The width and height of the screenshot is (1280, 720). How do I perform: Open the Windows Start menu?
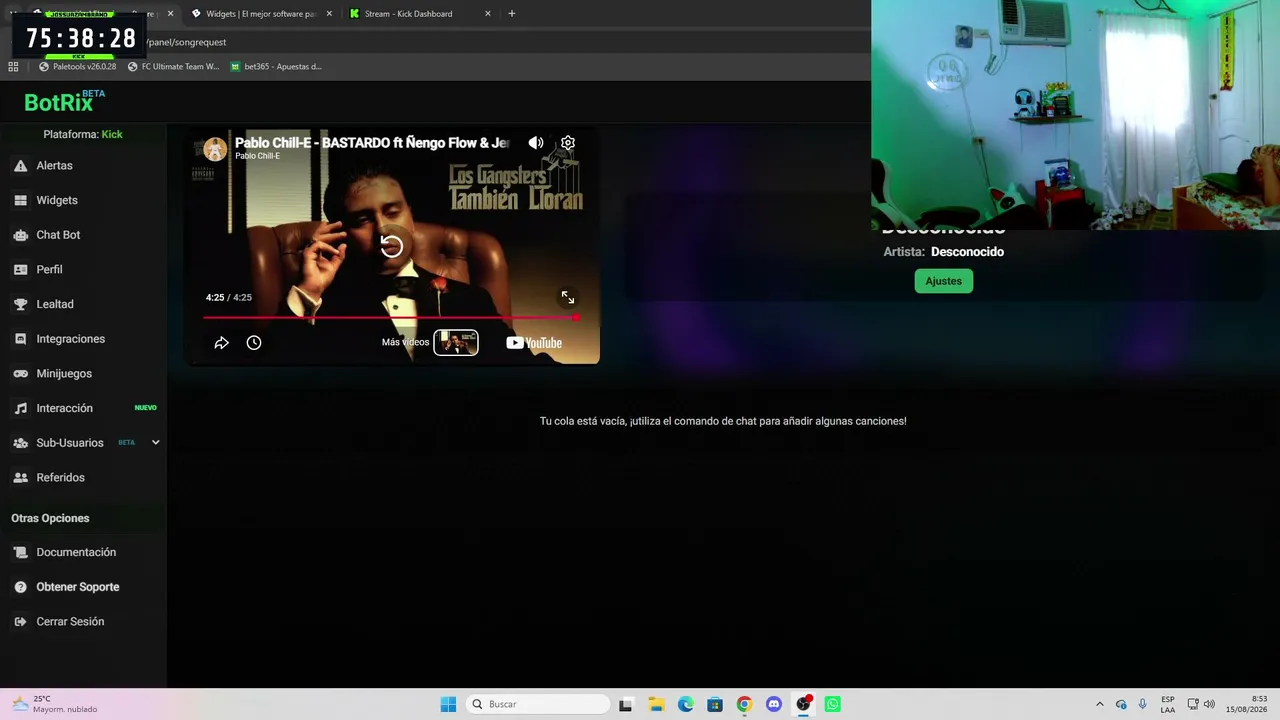448,704
